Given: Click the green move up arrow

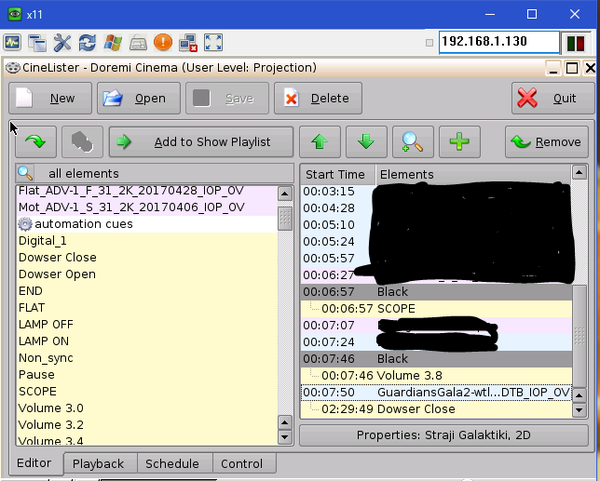Looking at the screenshot, I should coord(319,142).
